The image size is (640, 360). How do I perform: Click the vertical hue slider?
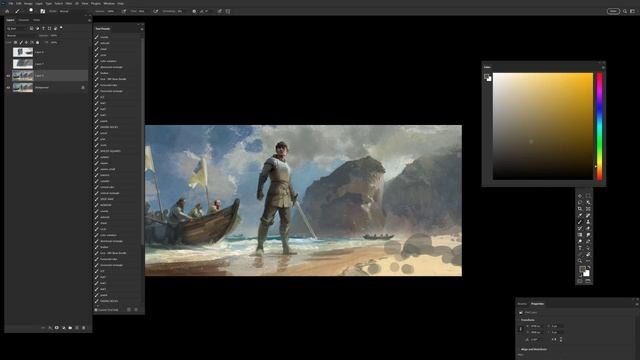(x=599, y=126)
